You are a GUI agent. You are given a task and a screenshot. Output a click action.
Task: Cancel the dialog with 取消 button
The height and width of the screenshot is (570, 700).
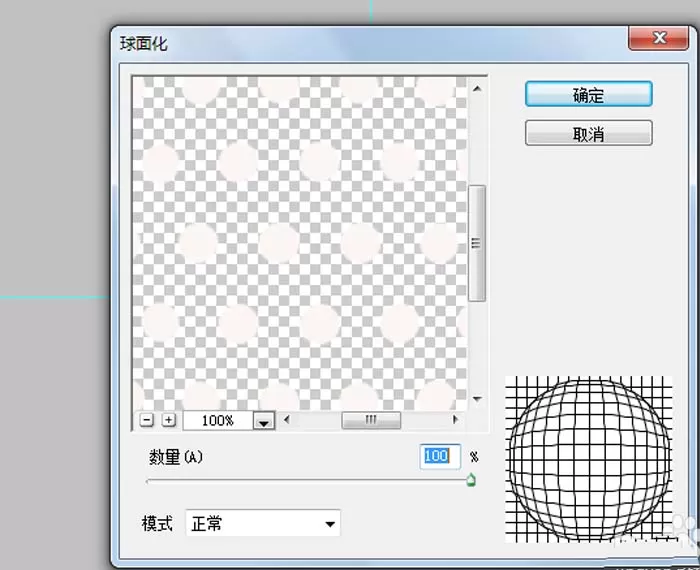coord(588,133)
